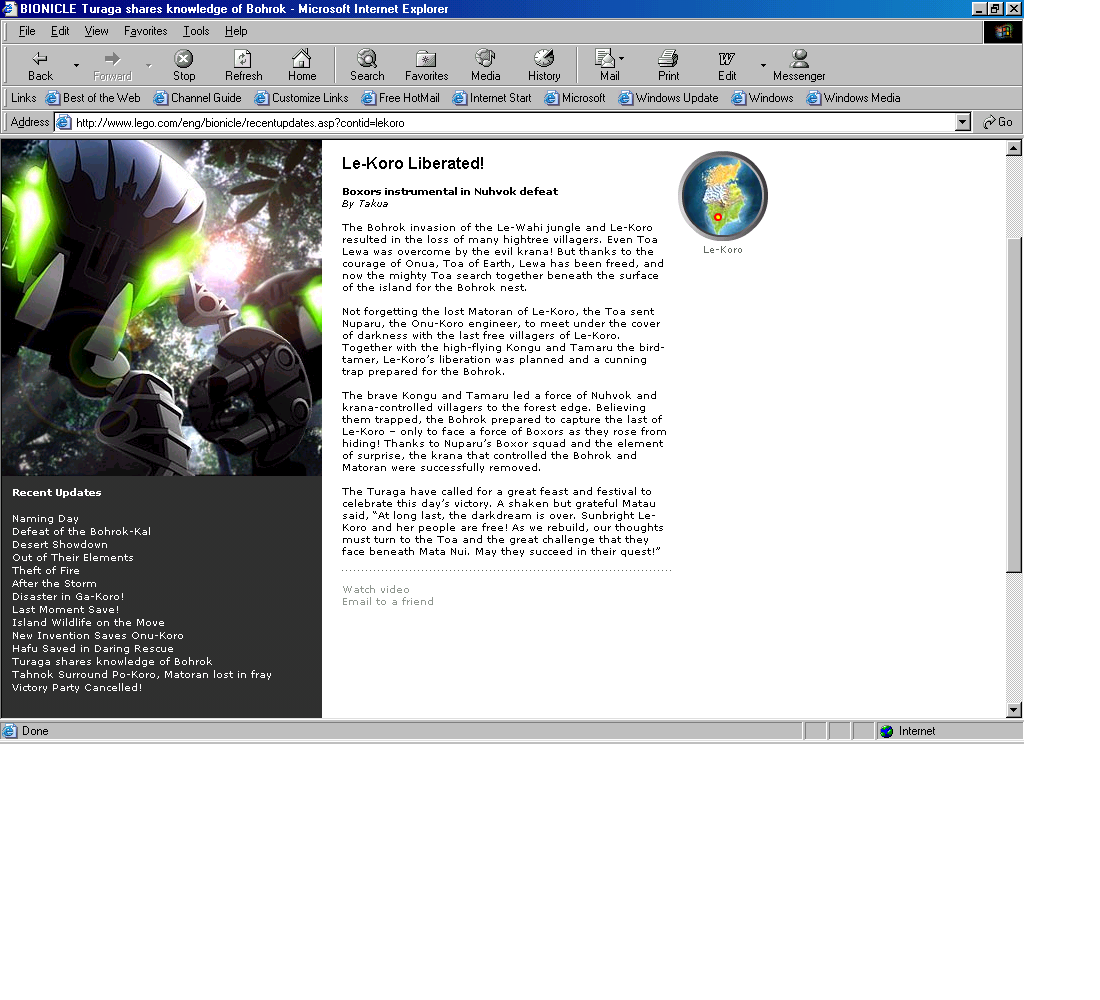The height and width of the screenshot is (1000, 1100).
Task: Click the Watch video link
Action: (x=375, y=589)
